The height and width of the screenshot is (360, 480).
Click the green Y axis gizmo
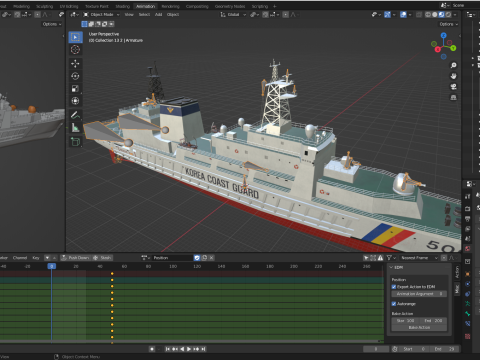(453, 48)
